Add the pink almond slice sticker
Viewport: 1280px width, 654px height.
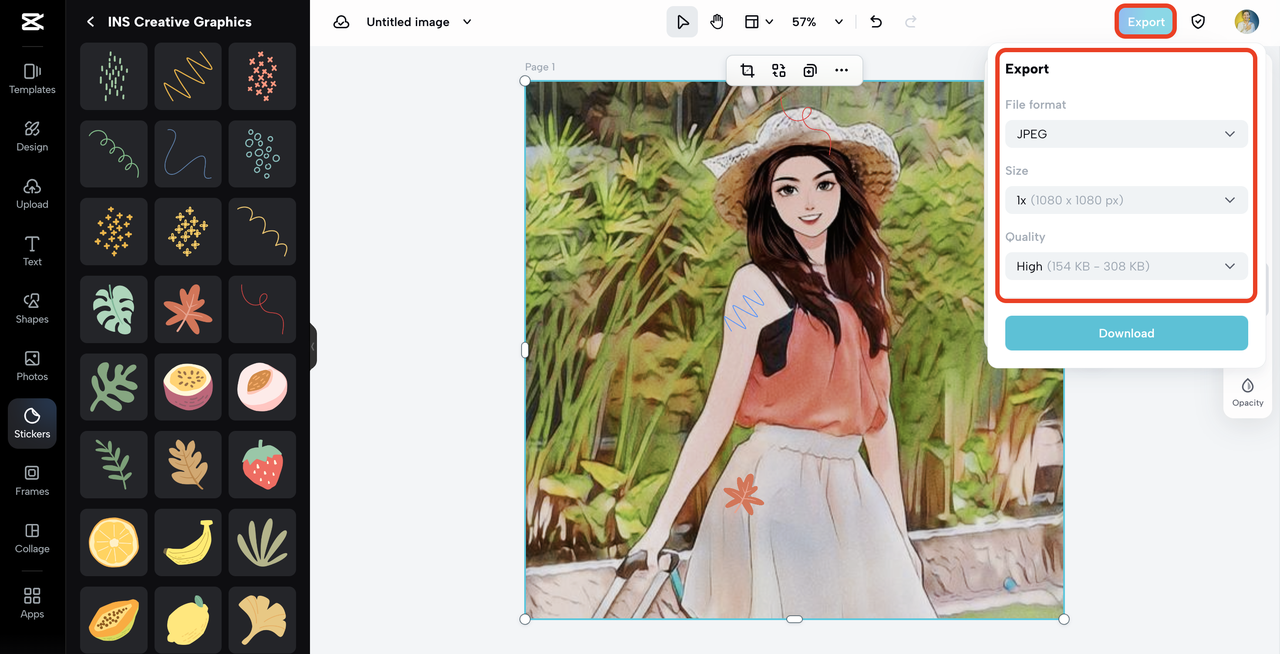pyautogui.click(x=262, y=387)
